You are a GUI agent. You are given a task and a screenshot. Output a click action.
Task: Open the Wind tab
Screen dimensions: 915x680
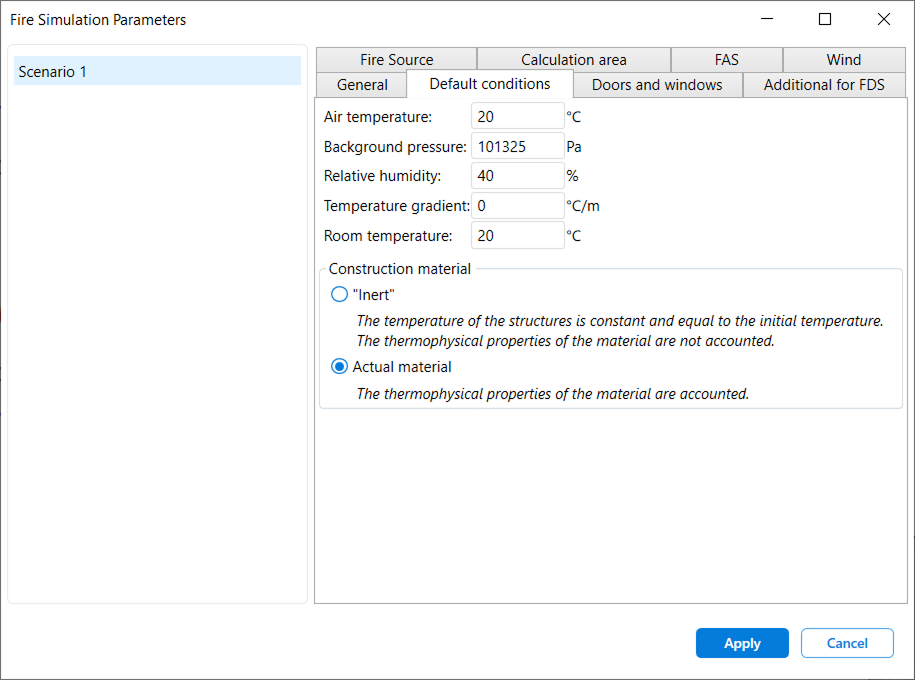point(843,59)
